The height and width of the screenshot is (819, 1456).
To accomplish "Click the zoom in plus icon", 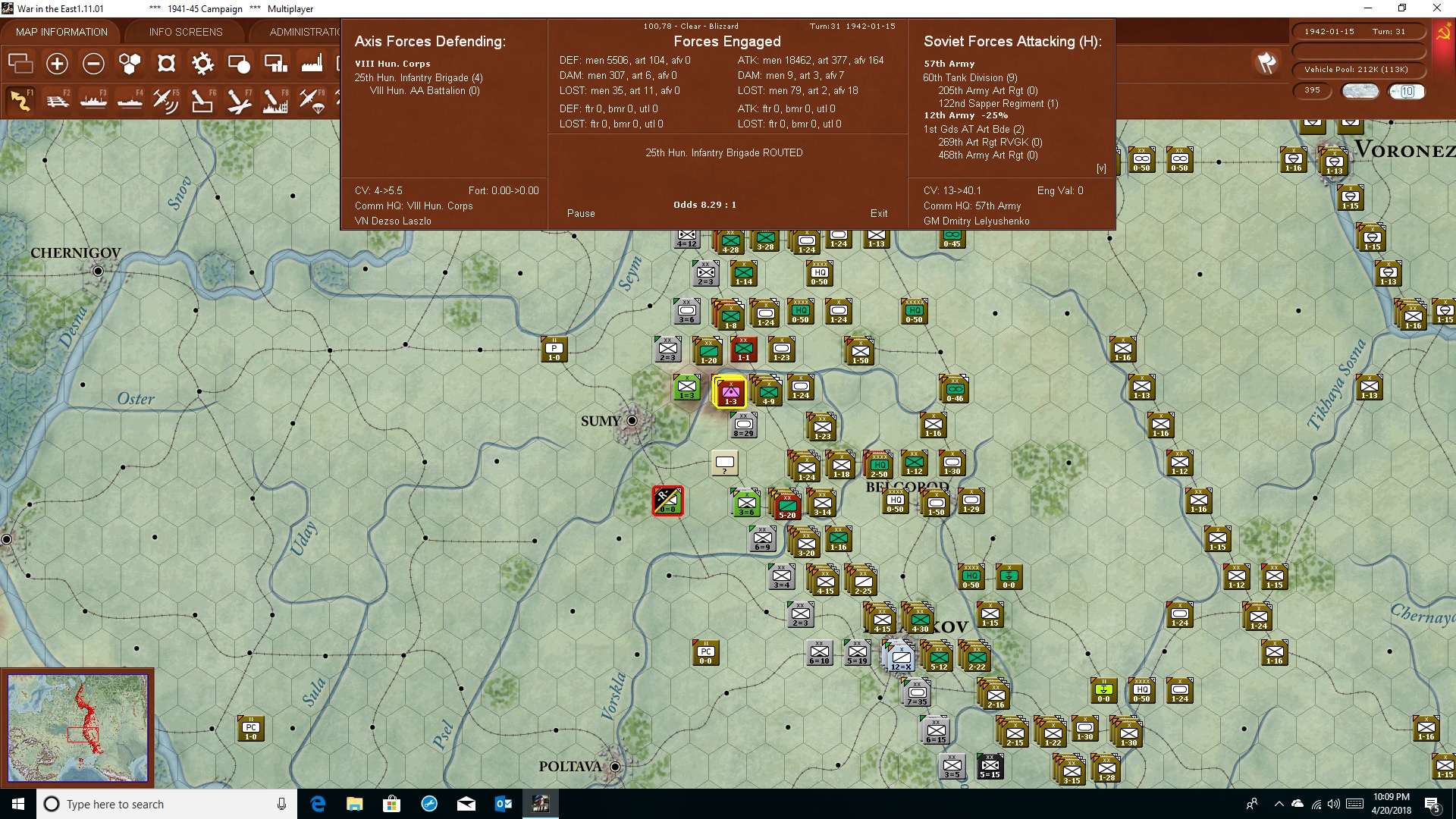I will coord(57,64).
